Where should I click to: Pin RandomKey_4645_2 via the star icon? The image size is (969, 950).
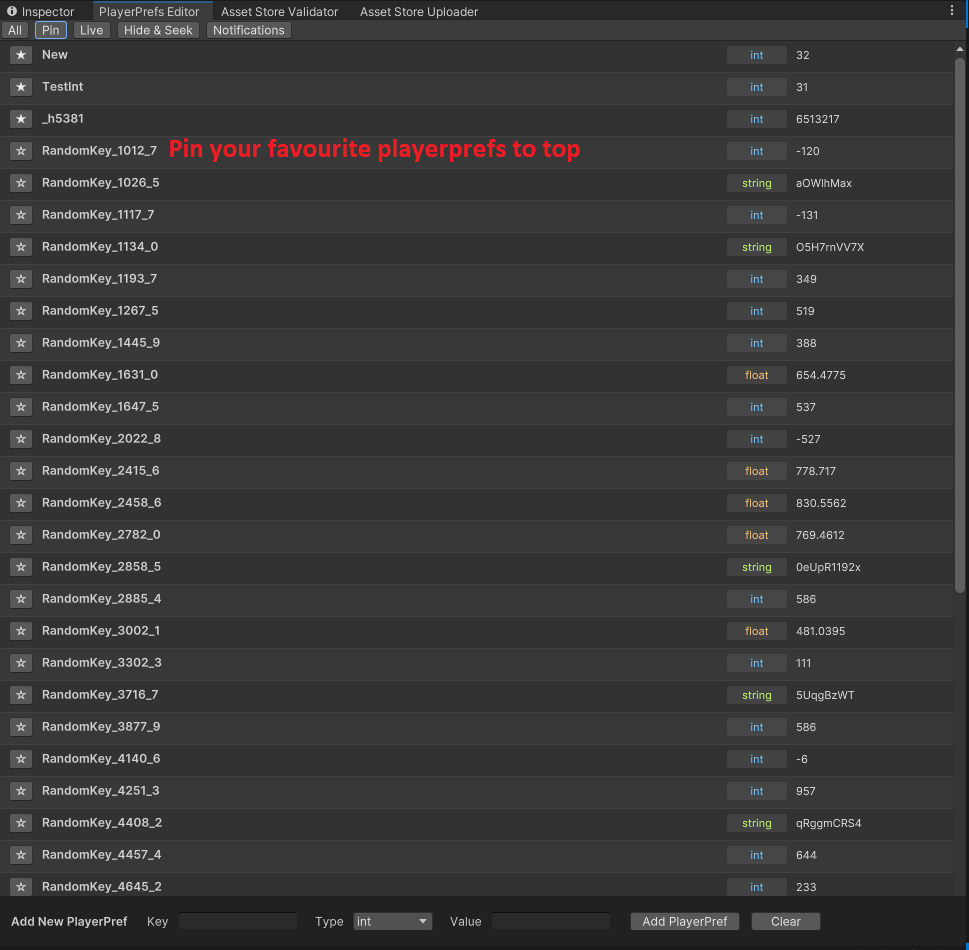(20, 887)
